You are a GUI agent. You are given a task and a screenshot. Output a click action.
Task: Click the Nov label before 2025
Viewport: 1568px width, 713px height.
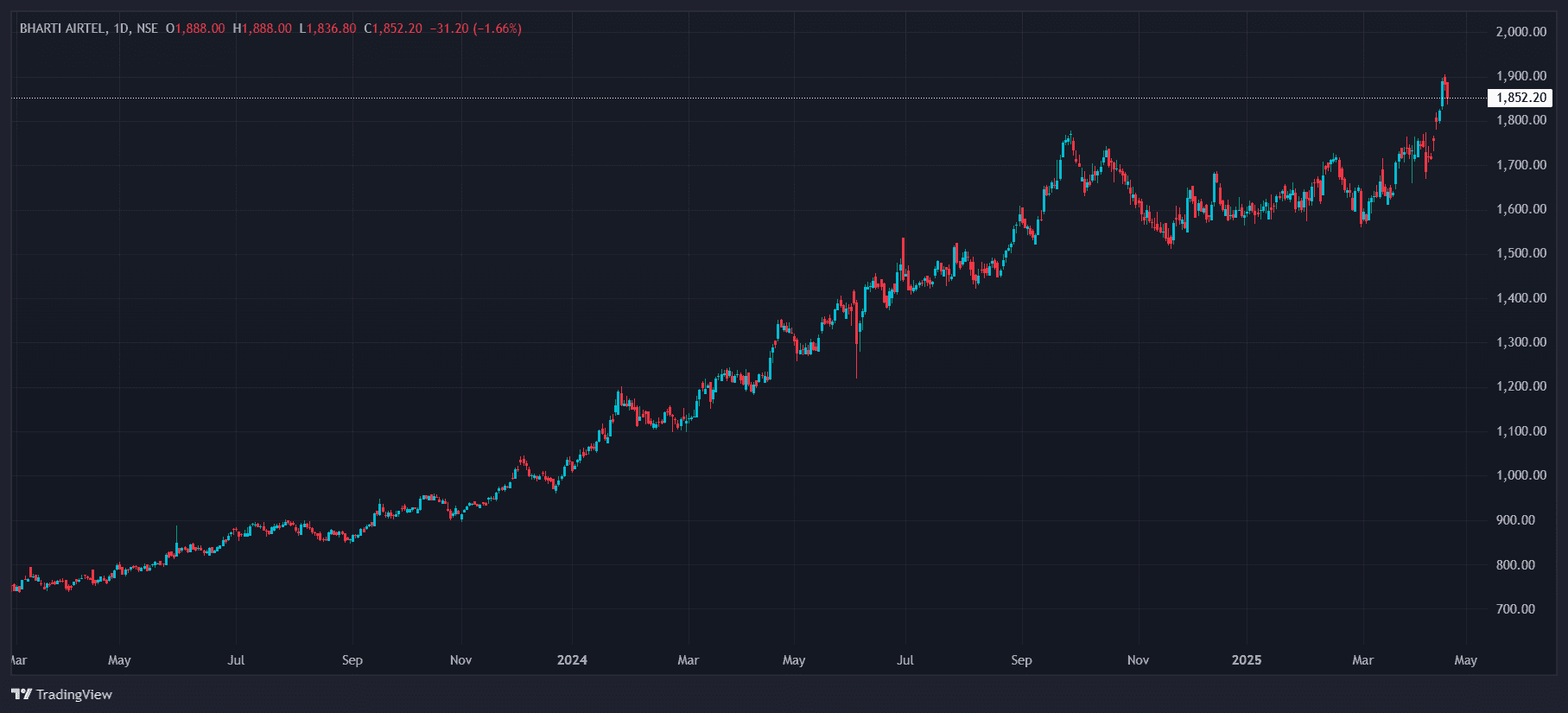(1139, 660)
